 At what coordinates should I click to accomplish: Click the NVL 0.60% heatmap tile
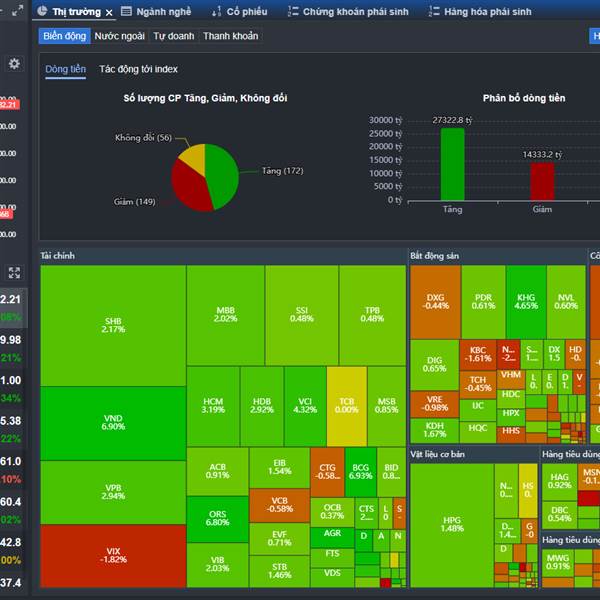tap(566, 302)
